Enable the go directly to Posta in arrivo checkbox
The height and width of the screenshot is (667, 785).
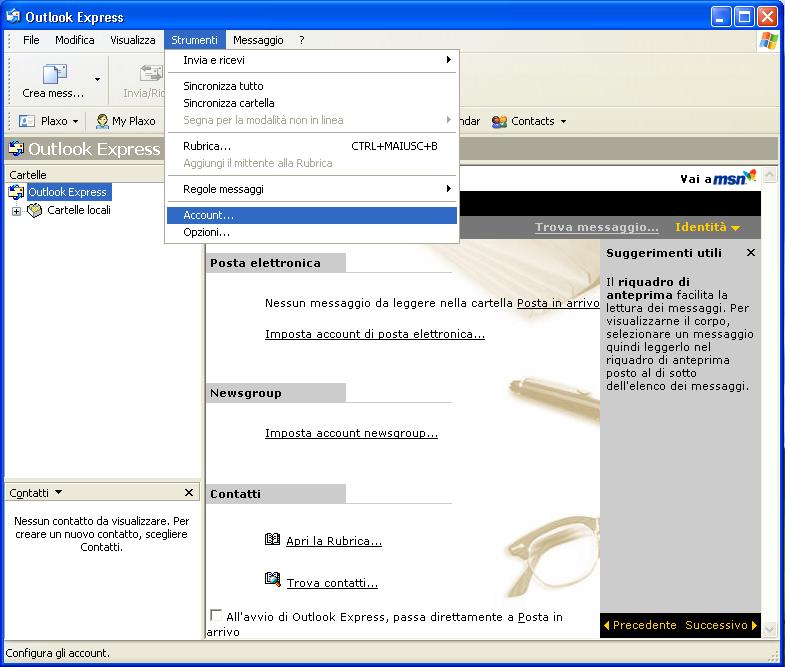pyautogui.click(x=216, y=616)
